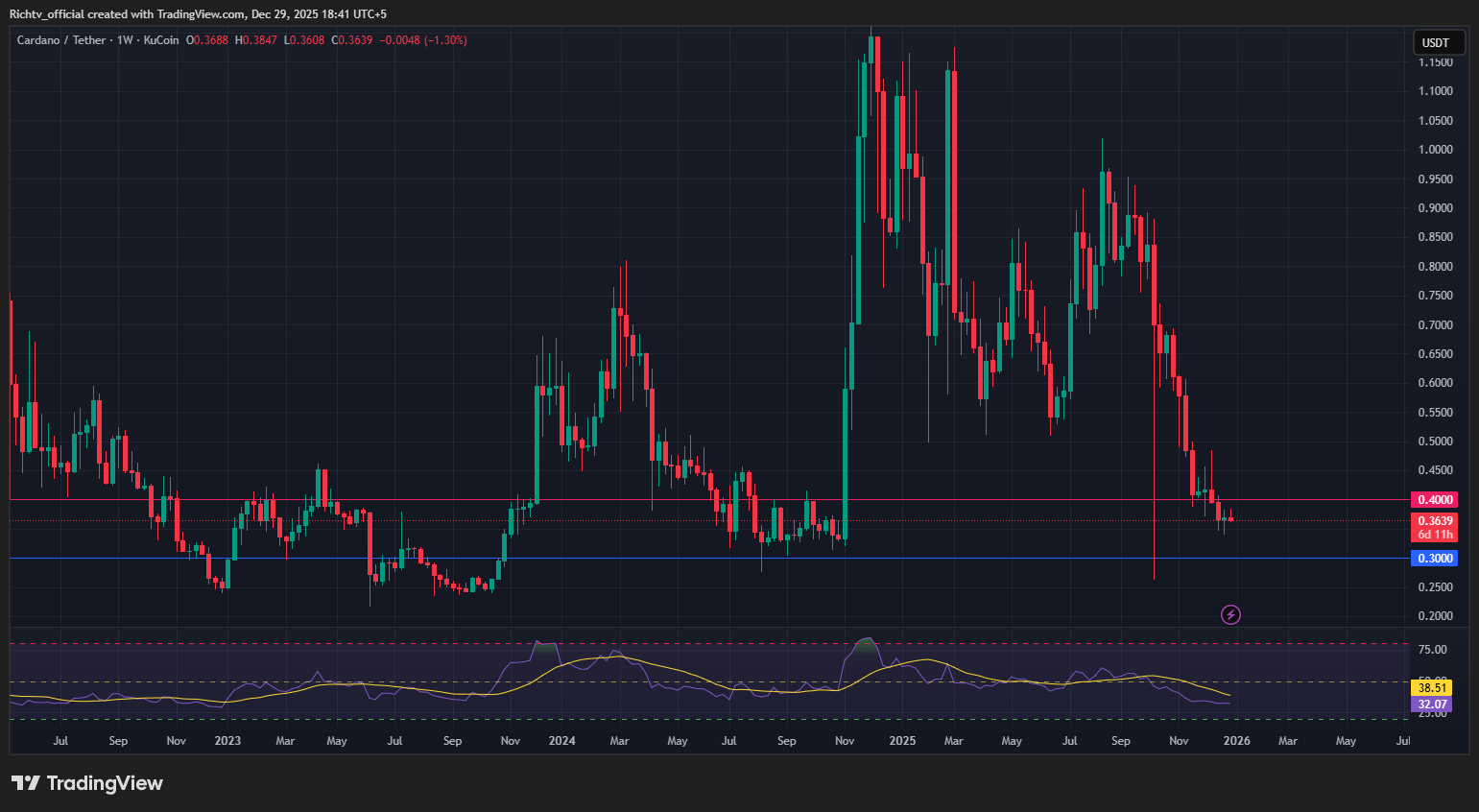The width and height of the screenshot is (1479, 812).
Task: Click the 2025 label on the time axis
Action: 902,740
